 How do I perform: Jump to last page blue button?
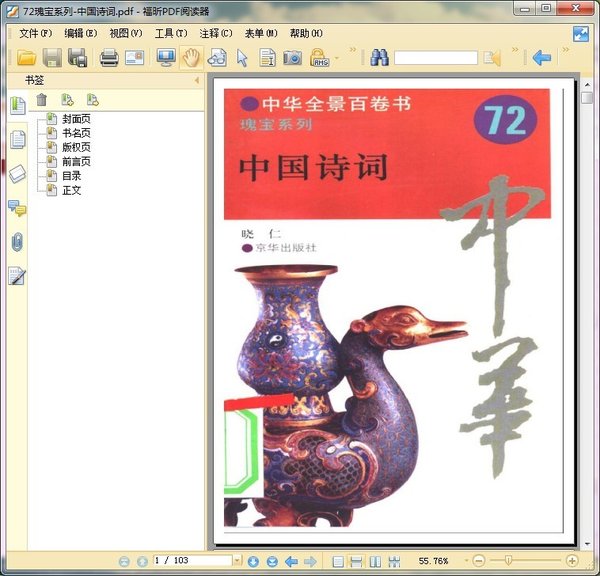272,561
